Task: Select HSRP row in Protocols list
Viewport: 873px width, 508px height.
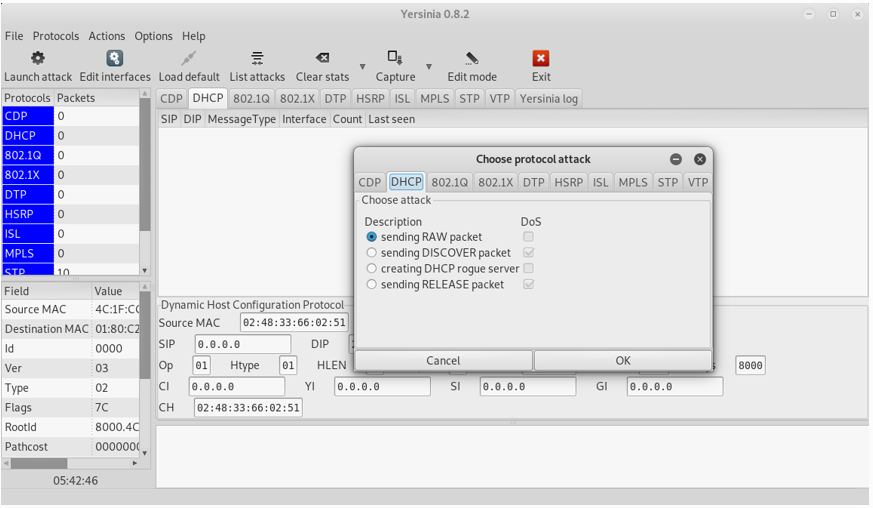Action: (x=70, y=214)
